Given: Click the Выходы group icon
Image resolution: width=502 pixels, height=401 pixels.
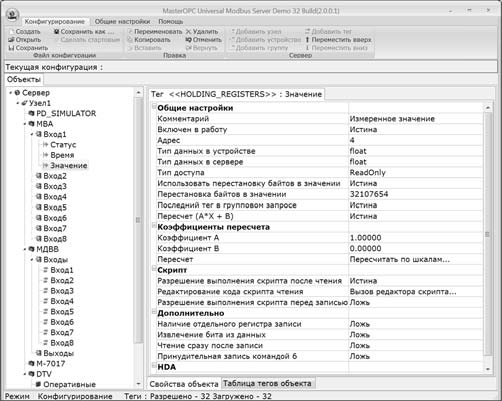Looking at the screenshot, I should [39, 353].
